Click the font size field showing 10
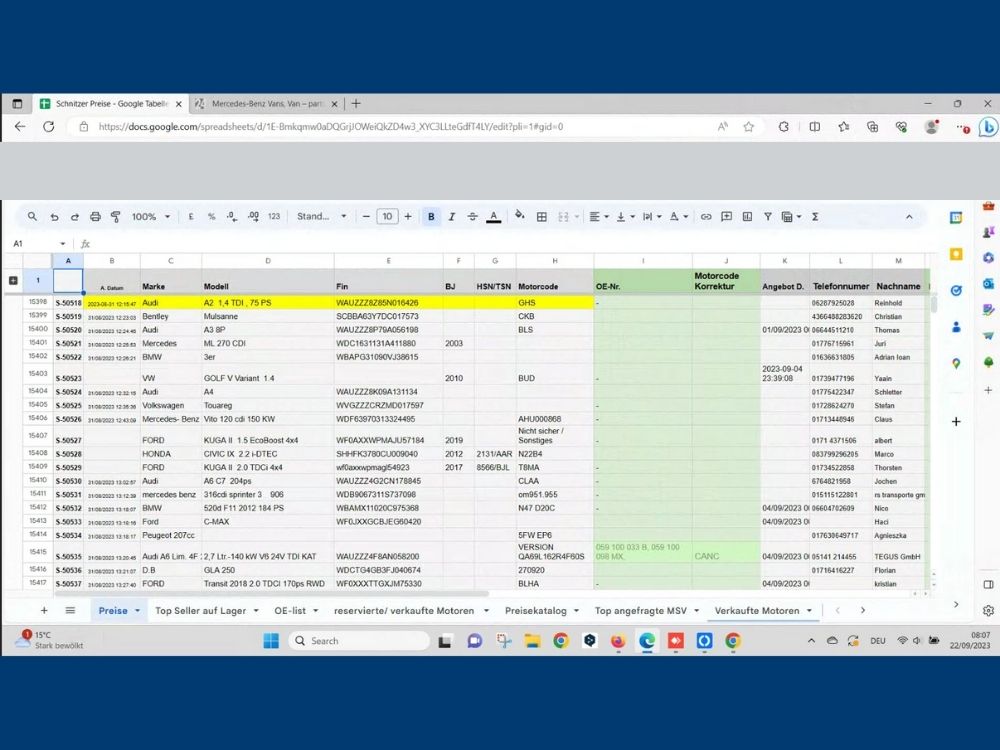 point(387,217)
